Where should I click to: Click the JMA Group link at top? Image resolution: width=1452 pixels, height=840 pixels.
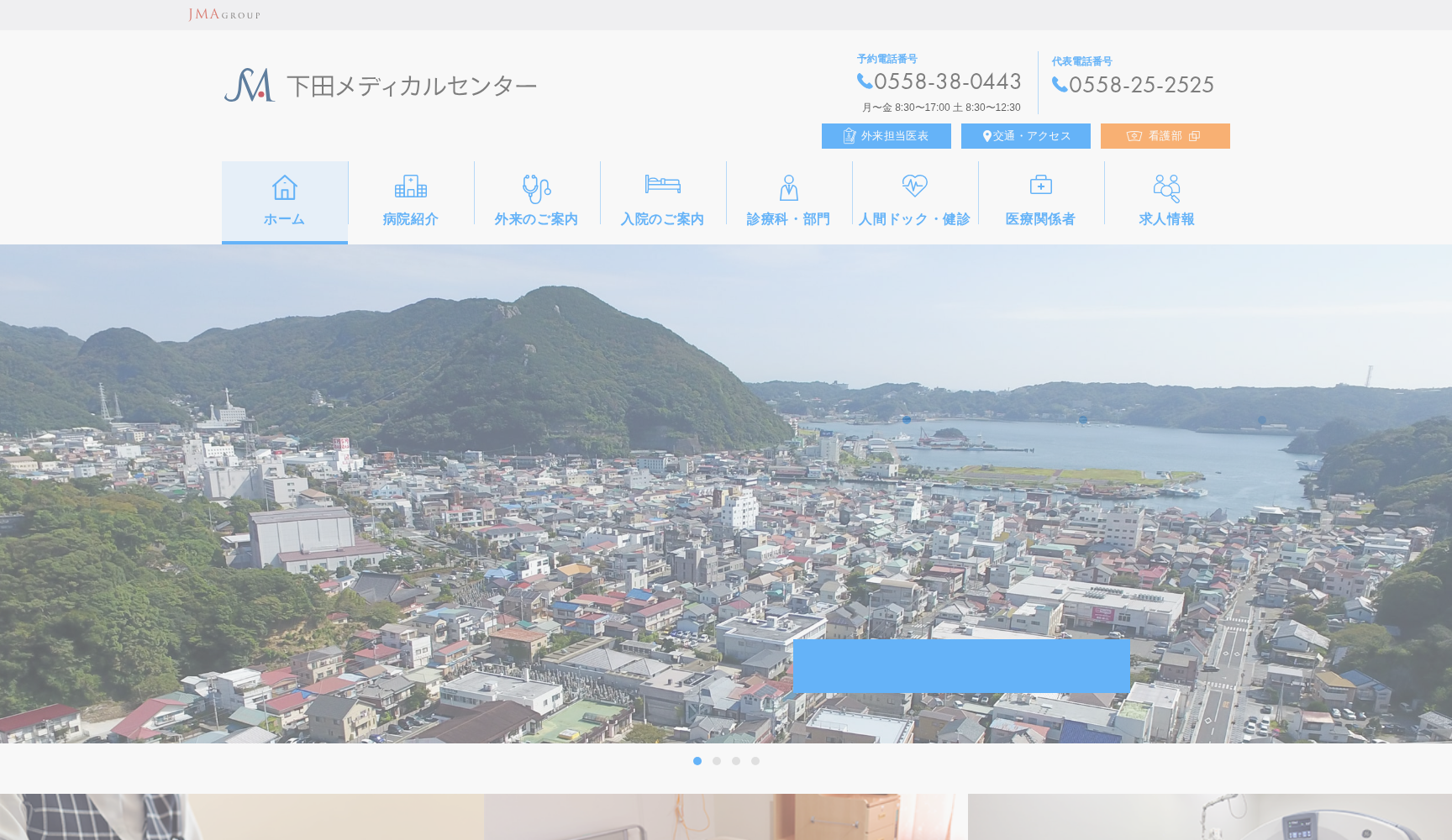(224, 14)
